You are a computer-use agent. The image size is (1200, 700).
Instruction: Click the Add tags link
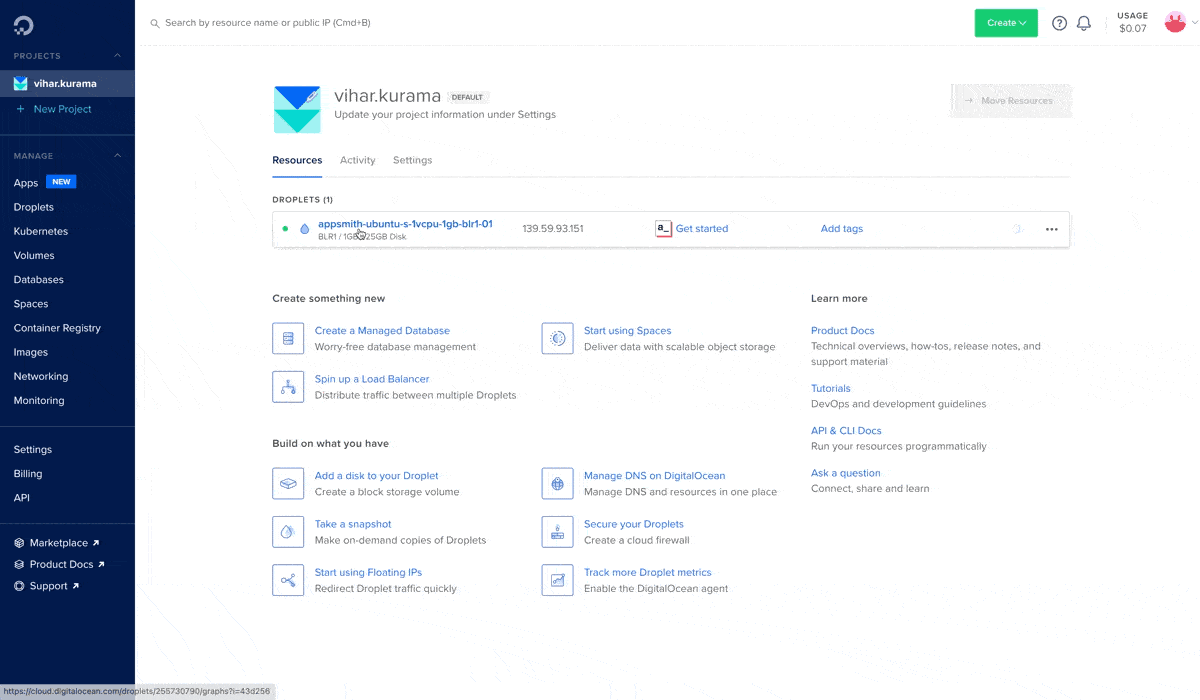[841, 229]
